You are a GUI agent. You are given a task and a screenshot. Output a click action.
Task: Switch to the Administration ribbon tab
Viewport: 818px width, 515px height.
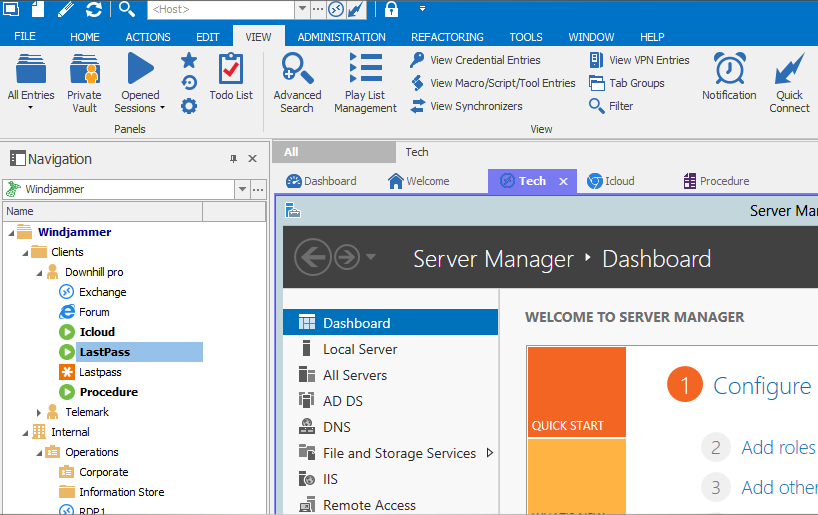pyautogui.click(x=341, y=37)
